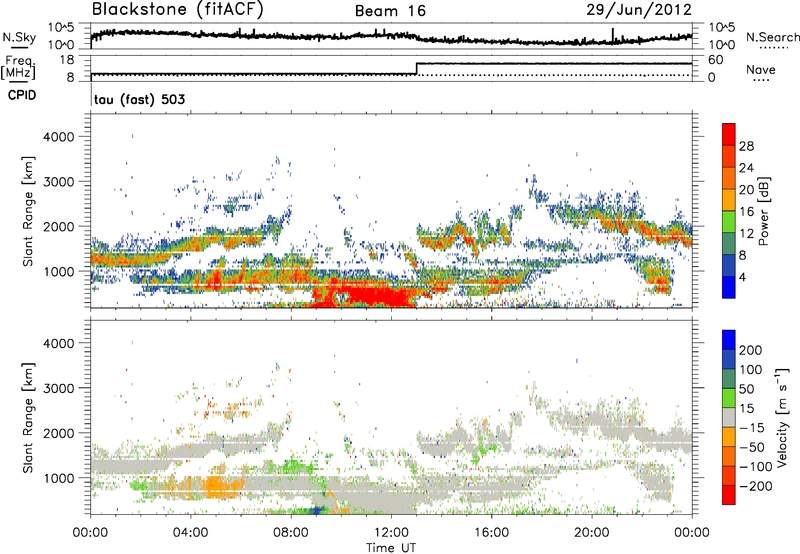This screenshot has width=800, height=554.
Task: Click the 'Power [dB]' colorbar label
Action: tap(763, 211)
